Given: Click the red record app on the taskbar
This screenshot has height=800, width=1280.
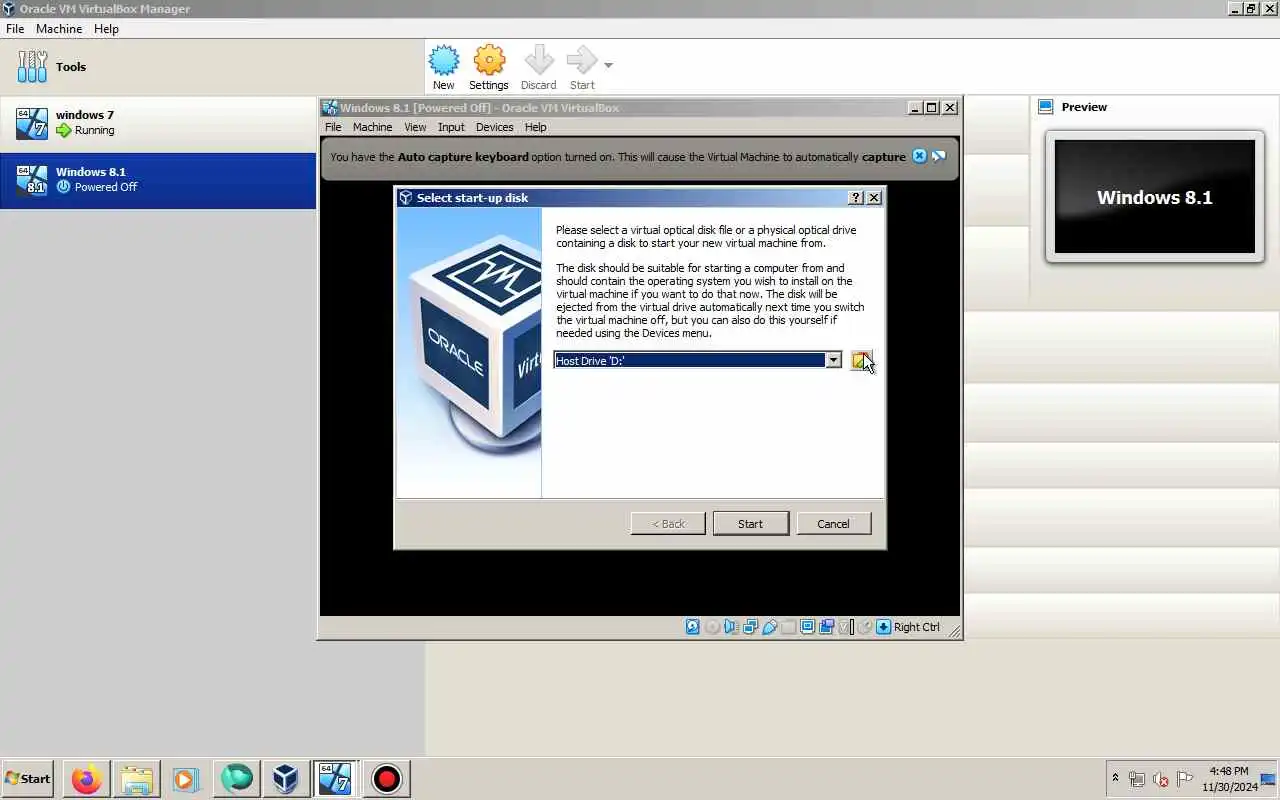Looking at the screenshot, I should pyautogui.click(x=387, y=779).
